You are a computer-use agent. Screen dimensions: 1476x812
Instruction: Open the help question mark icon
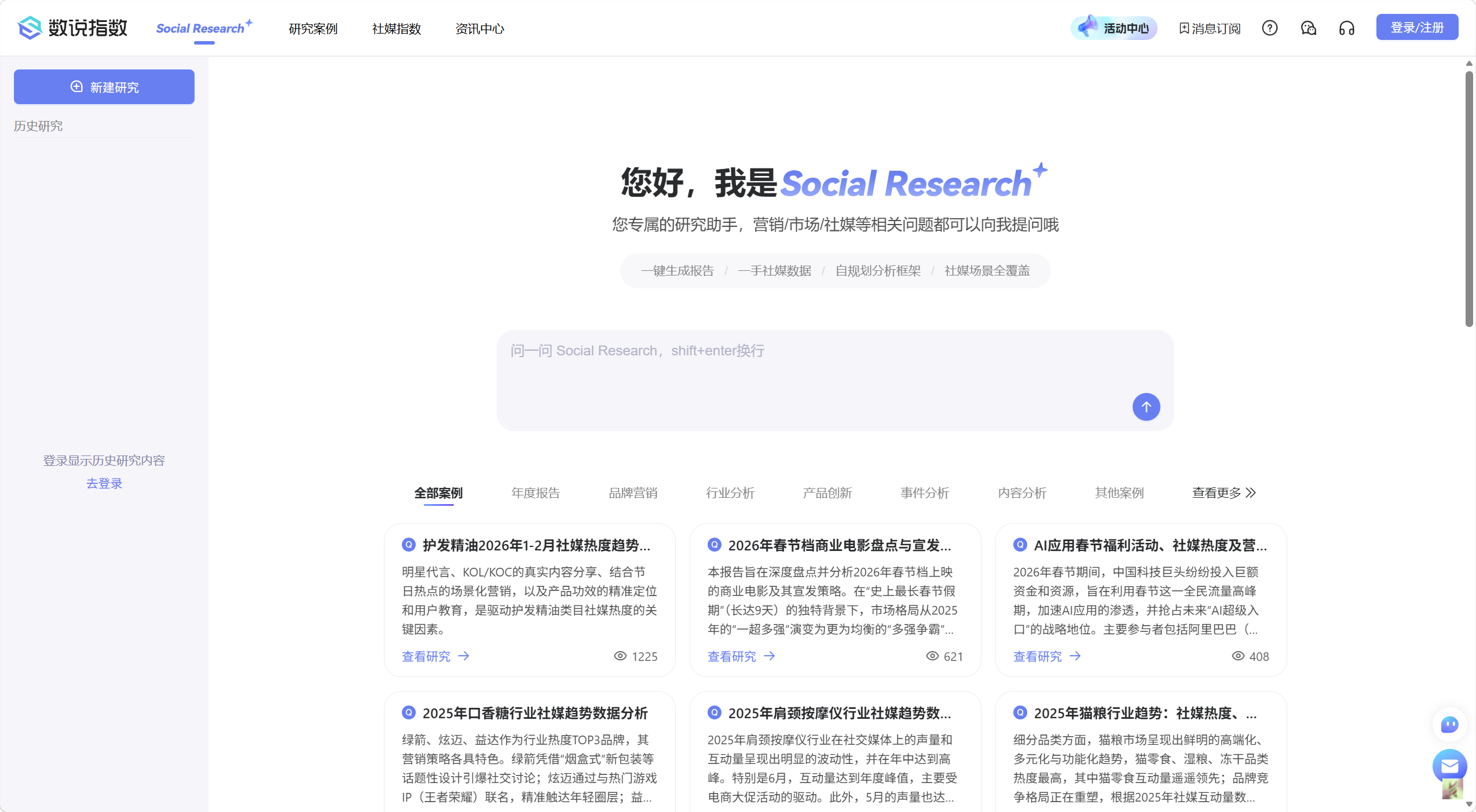pos(1269,28)
